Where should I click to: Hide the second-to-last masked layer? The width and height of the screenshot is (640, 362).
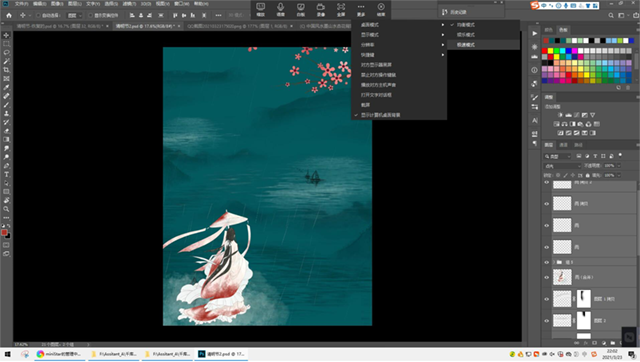click(x=547, y=299)
